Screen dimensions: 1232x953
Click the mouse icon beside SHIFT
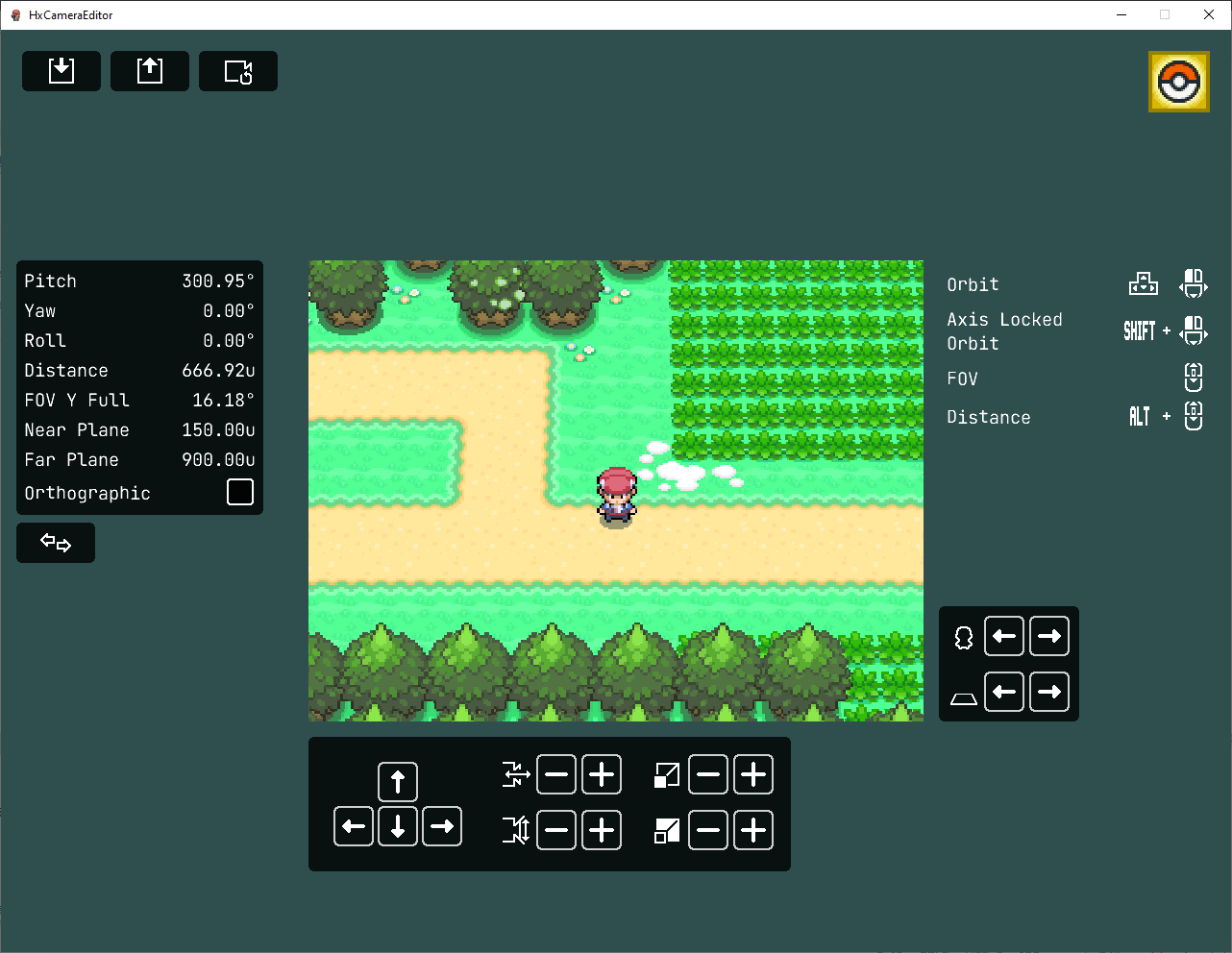click(x=1194, y=331)
